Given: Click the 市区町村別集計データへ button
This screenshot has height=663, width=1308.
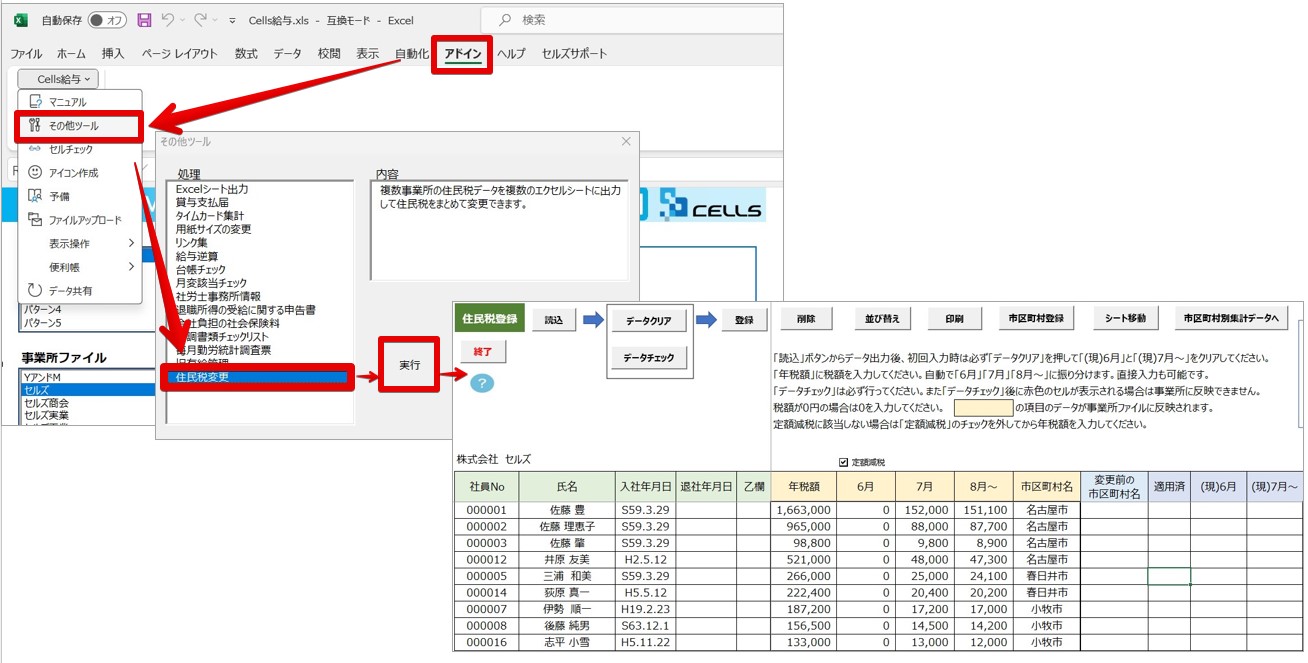Looking at the screenshot, I should tap(1231, 320).
